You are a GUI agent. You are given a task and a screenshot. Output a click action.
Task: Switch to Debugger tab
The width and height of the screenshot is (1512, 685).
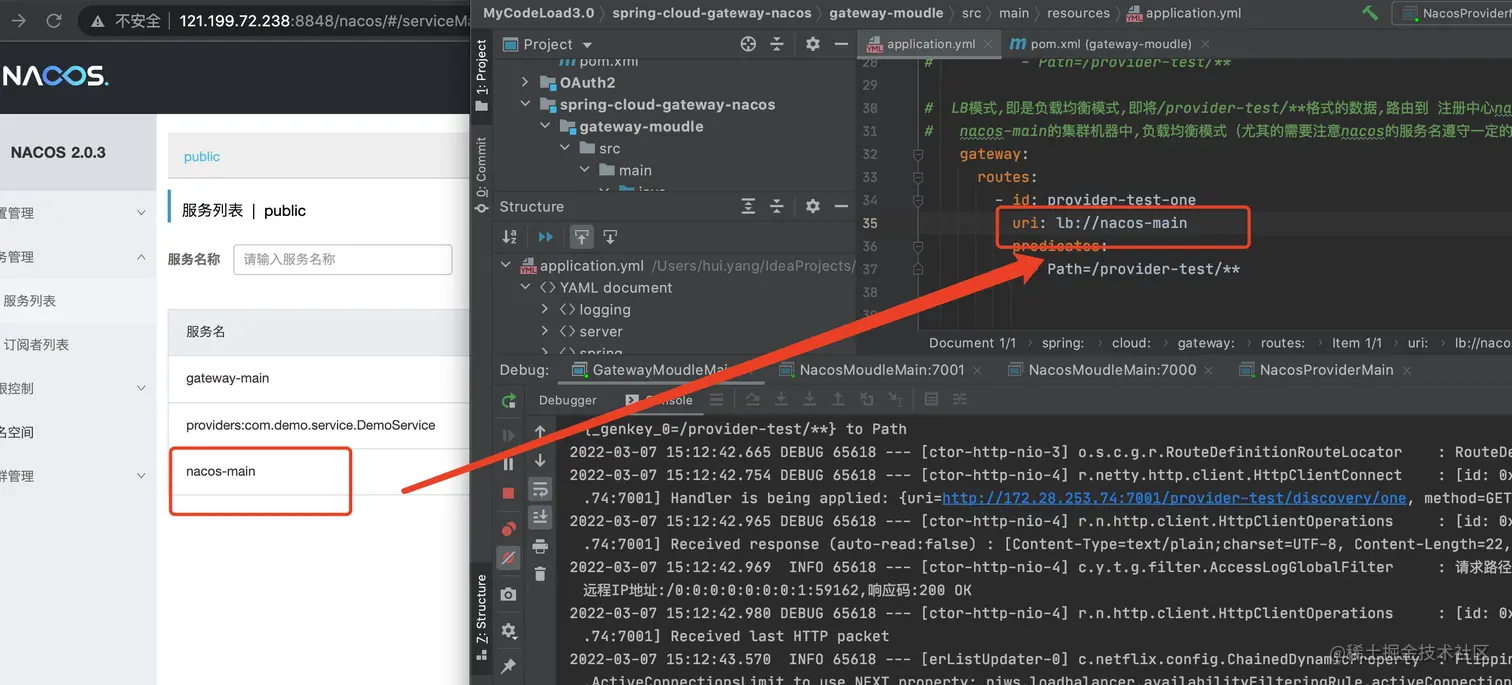(568, 400)
